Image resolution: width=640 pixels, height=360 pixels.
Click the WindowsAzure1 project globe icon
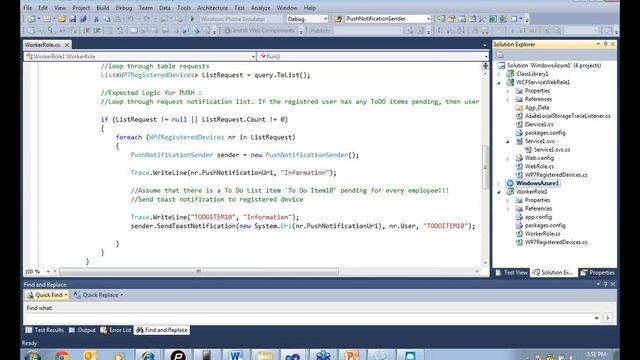pyautogui.click(x=510, y=183)
